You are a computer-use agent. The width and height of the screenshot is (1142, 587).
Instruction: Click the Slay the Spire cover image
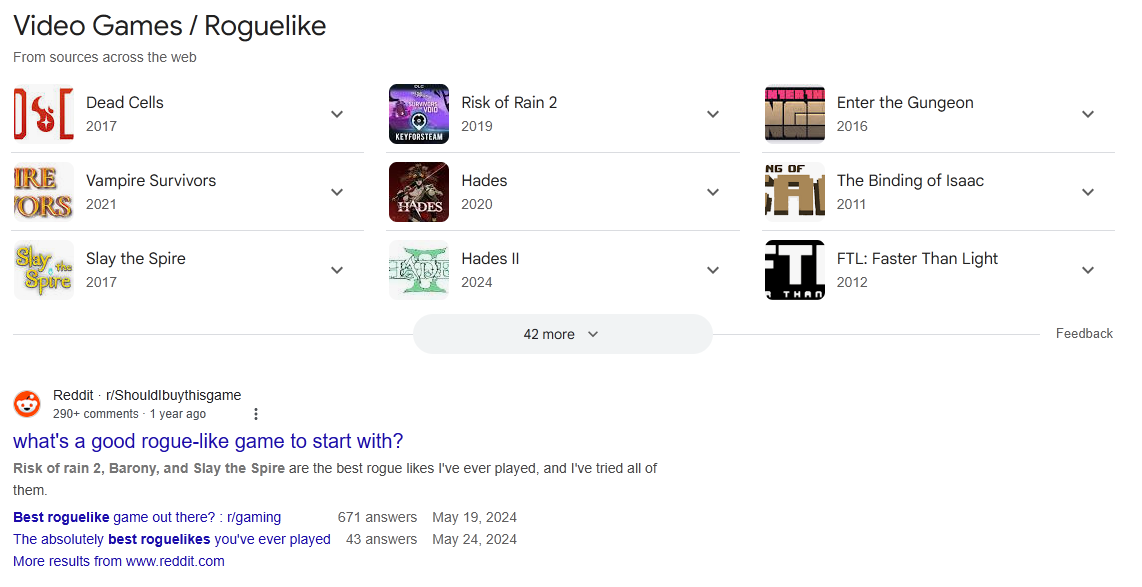click(44, 270)
